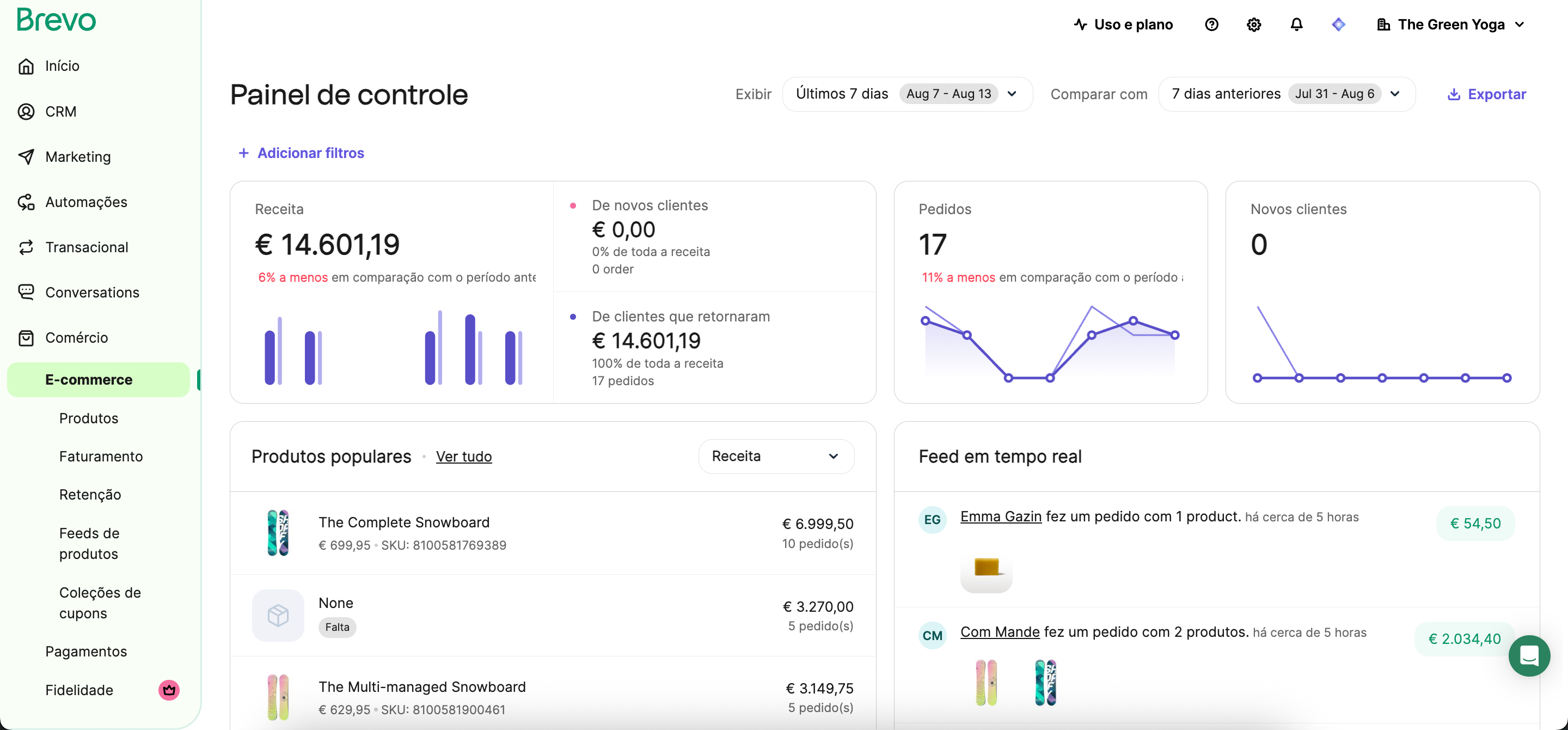Click The Complete Snowboard product thumbnail

[x=278, y=533]
